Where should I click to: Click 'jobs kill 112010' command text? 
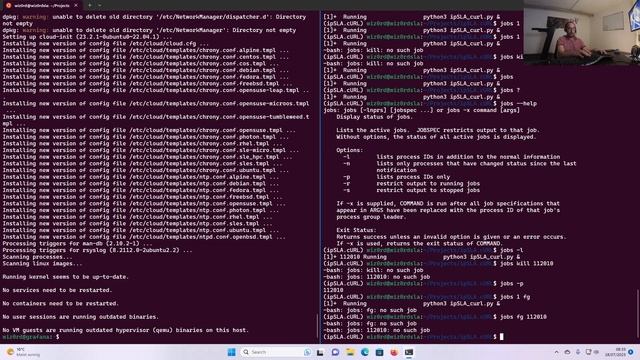click(527, 264)
